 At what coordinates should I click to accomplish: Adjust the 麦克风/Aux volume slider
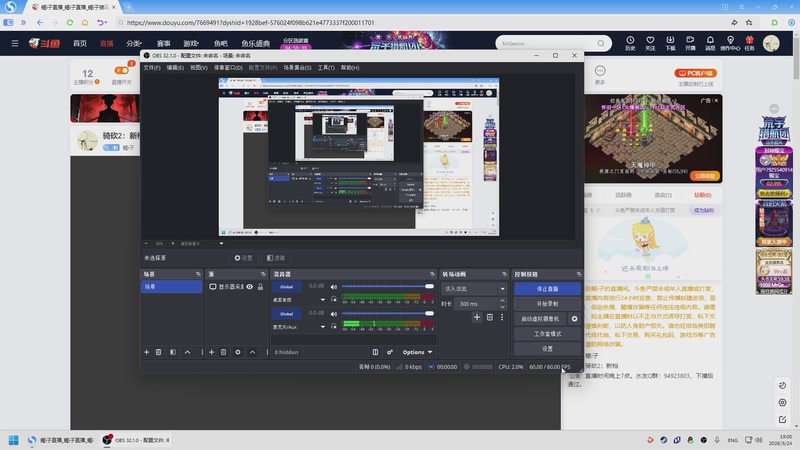[388, 314]
